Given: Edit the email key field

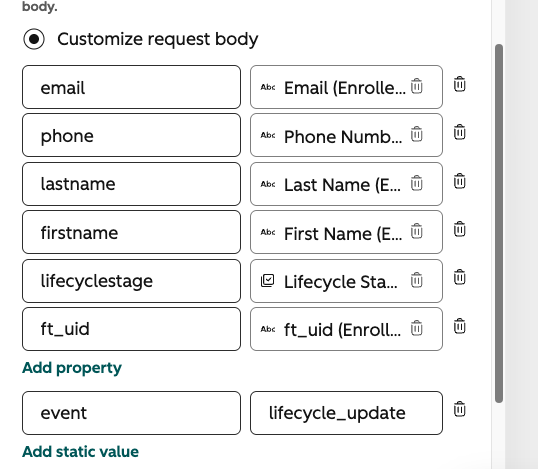Looking at the screenshot, I should [131, 87].
